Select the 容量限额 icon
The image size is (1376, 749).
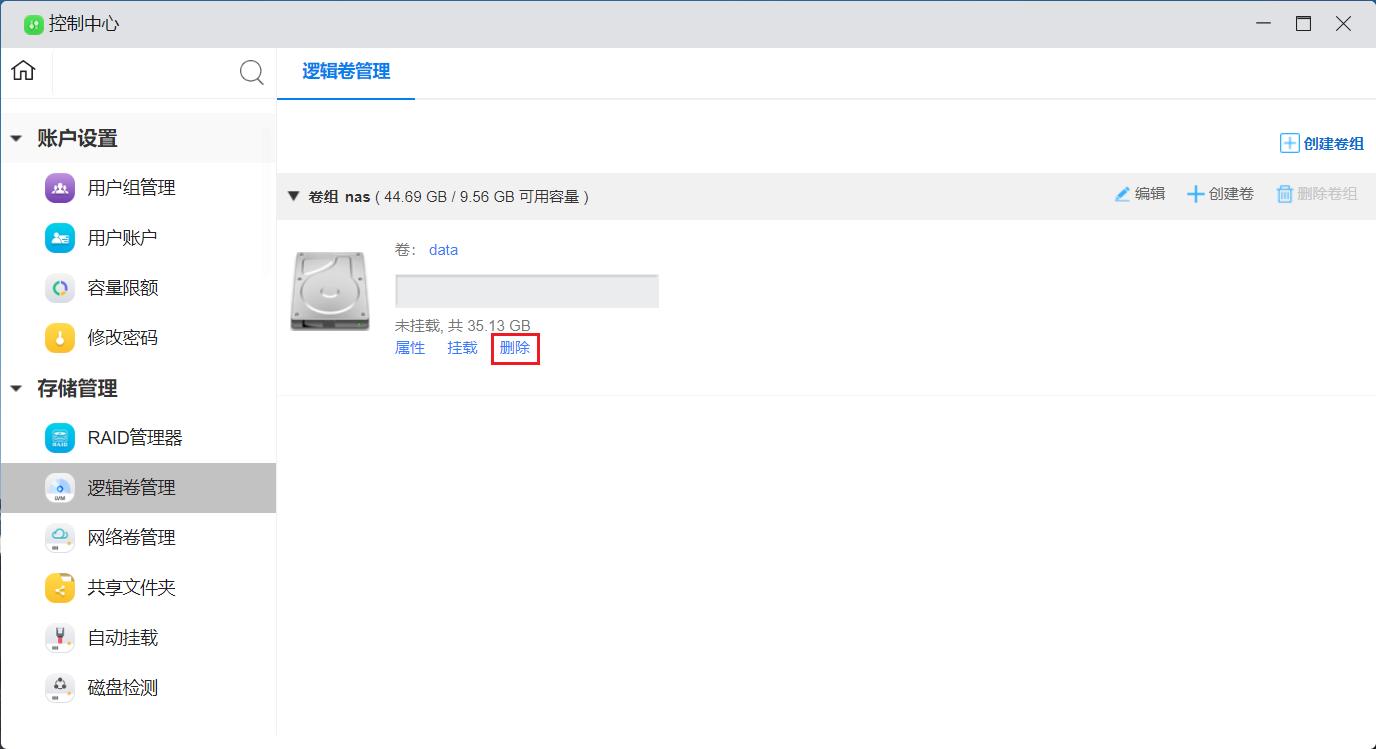(x=60, y=288)
